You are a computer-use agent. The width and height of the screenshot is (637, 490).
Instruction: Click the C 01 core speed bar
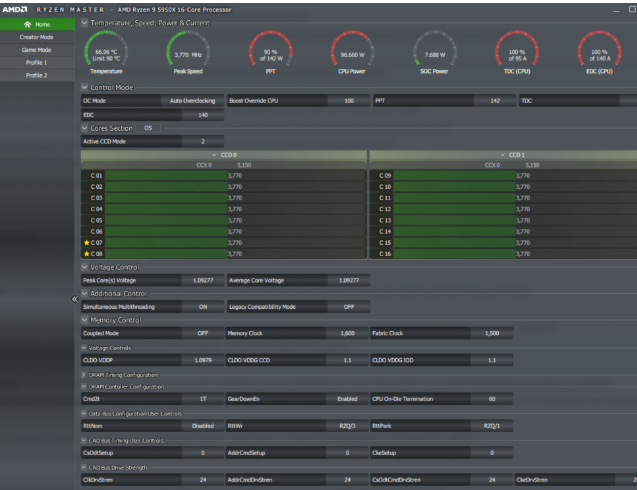click(235, 176)
